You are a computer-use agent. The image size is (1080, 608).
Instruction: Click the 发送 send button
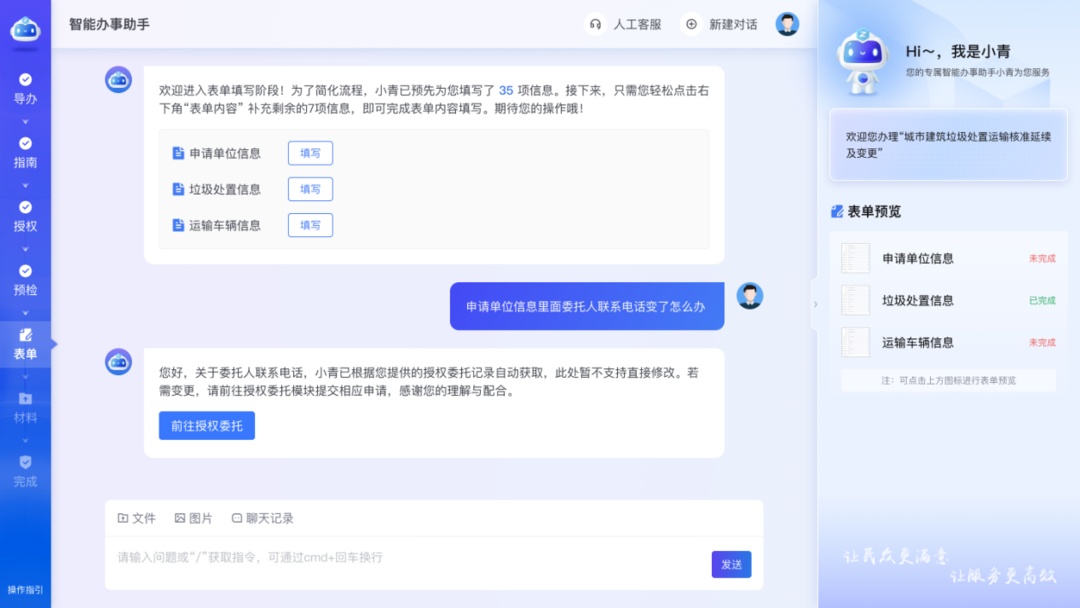pos(731,564)
